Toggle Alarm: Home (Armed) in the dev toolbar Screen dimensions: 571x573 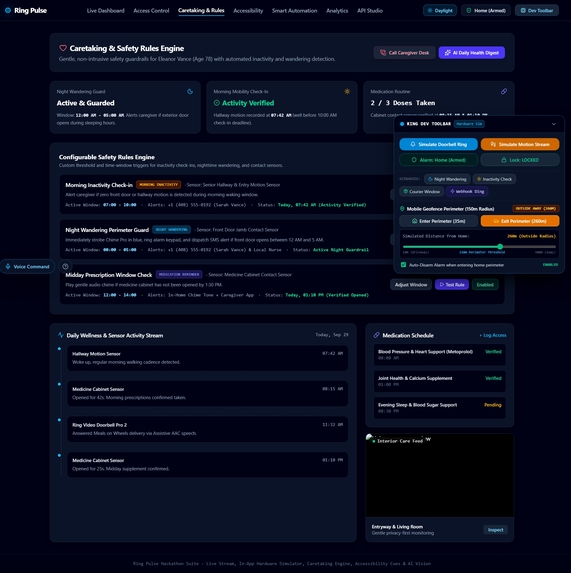pos(438,160)
